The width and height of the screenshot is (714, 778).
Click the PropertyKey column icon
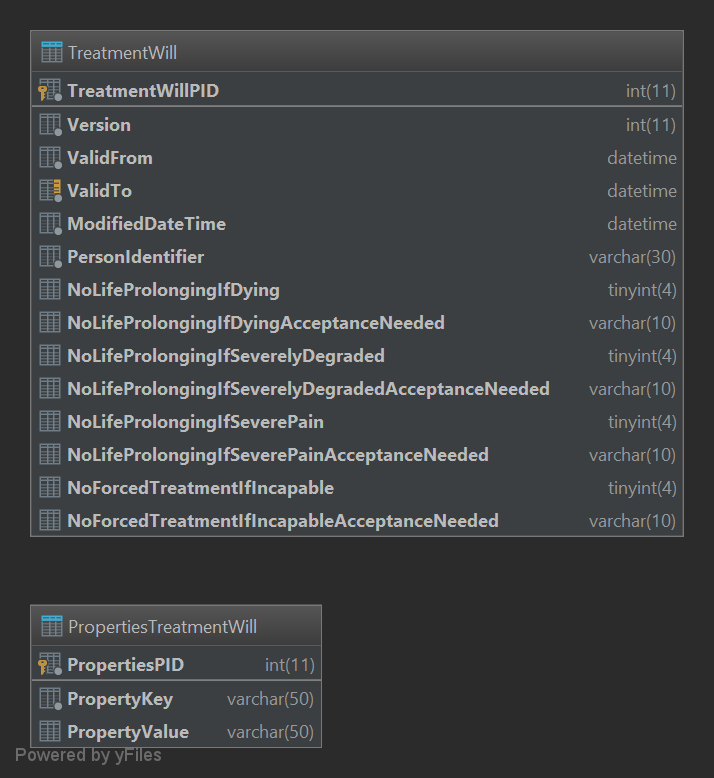point(50,699)
